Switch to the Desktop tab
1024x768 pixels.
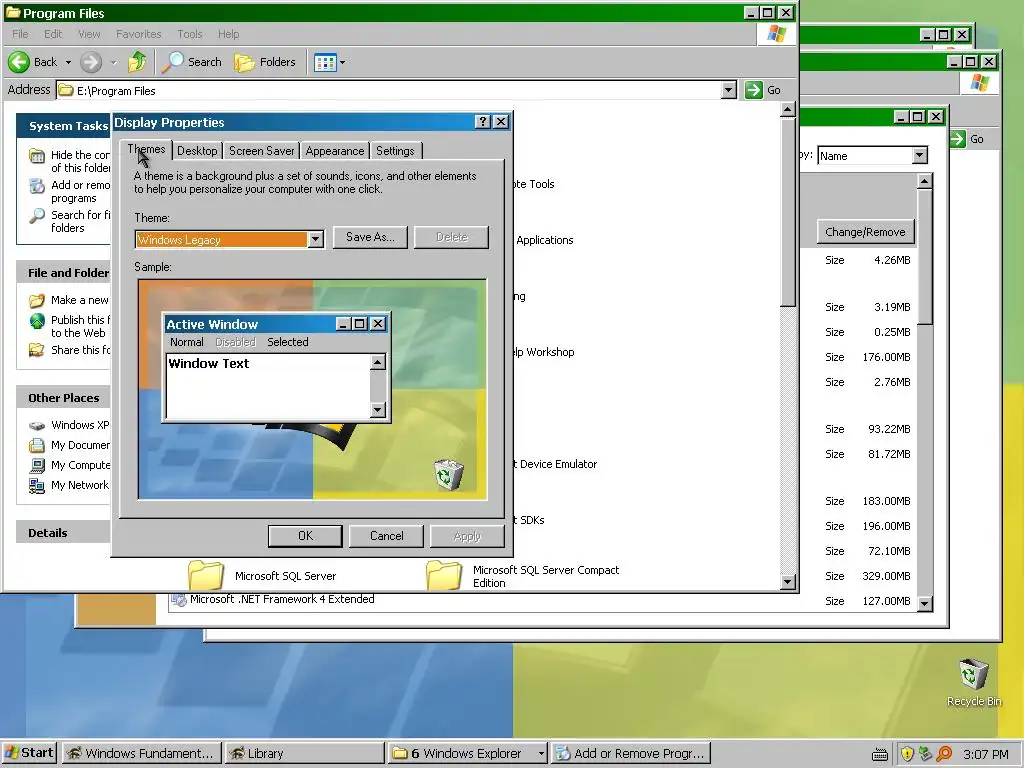197,151
